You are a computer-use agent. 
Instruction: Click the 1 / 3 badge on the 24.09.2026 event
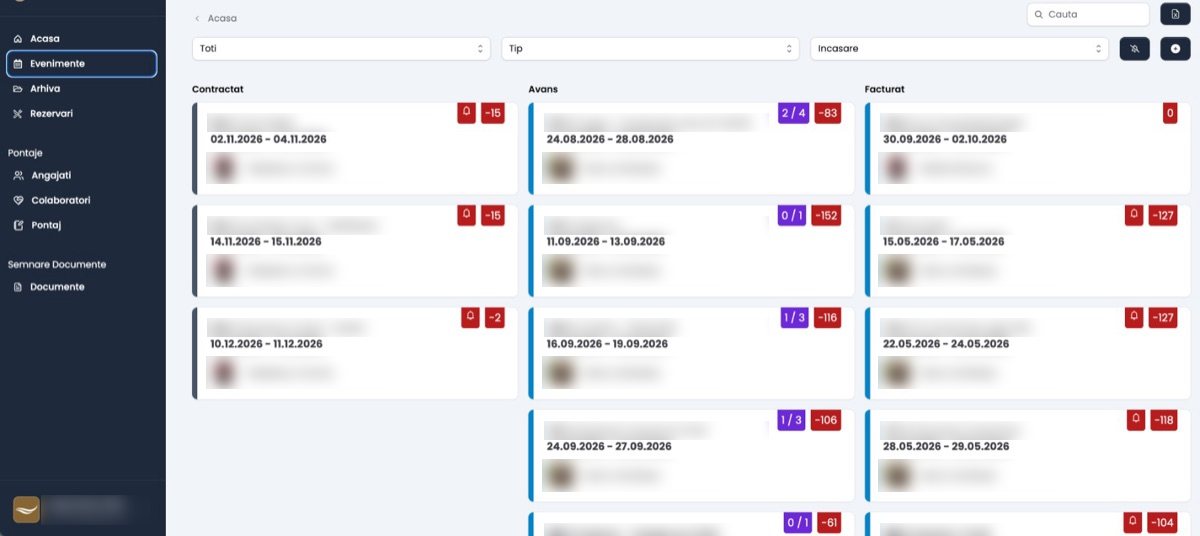792,420
